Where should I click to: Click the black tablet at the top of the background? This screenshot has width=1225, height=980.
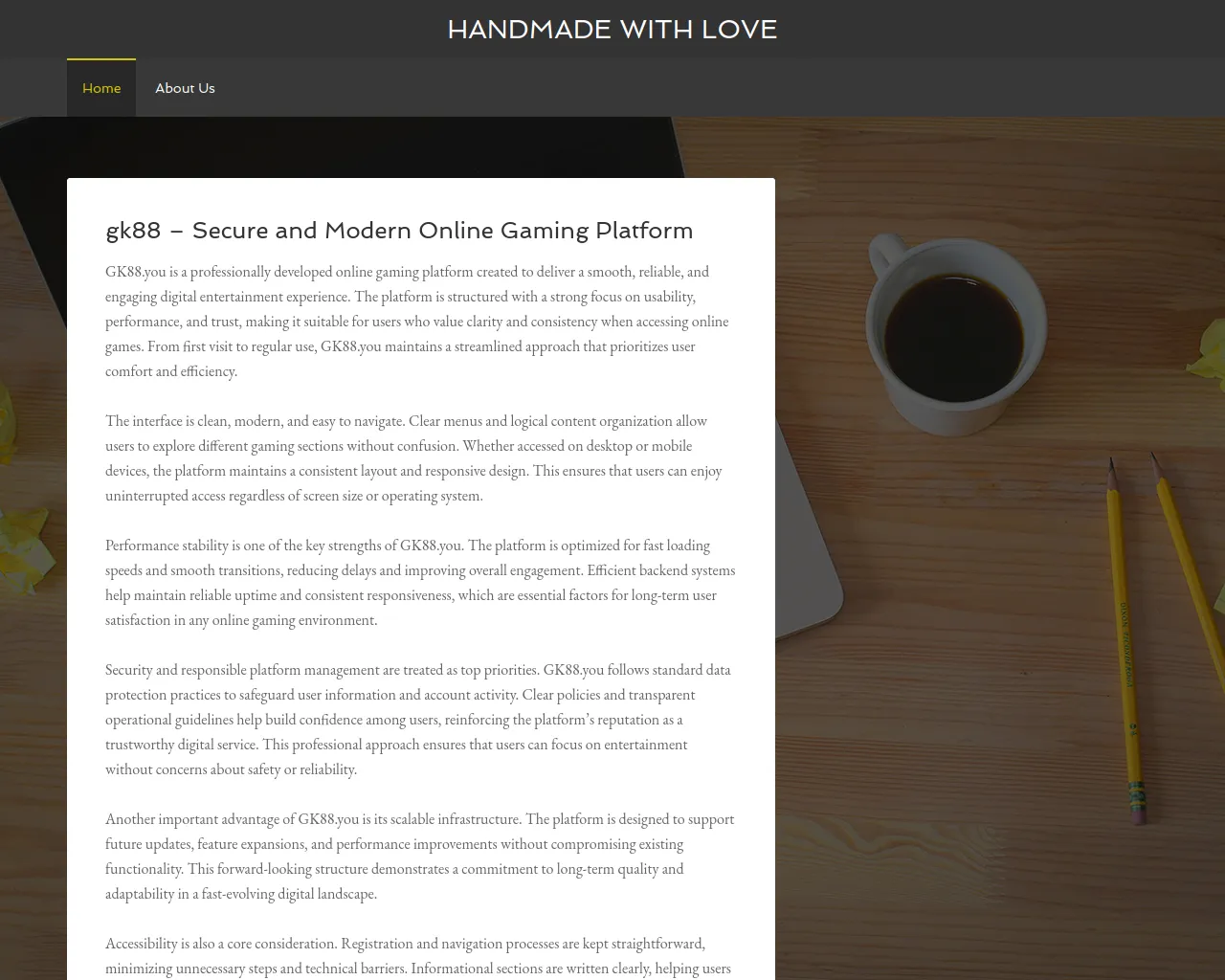tap(383, 147)
